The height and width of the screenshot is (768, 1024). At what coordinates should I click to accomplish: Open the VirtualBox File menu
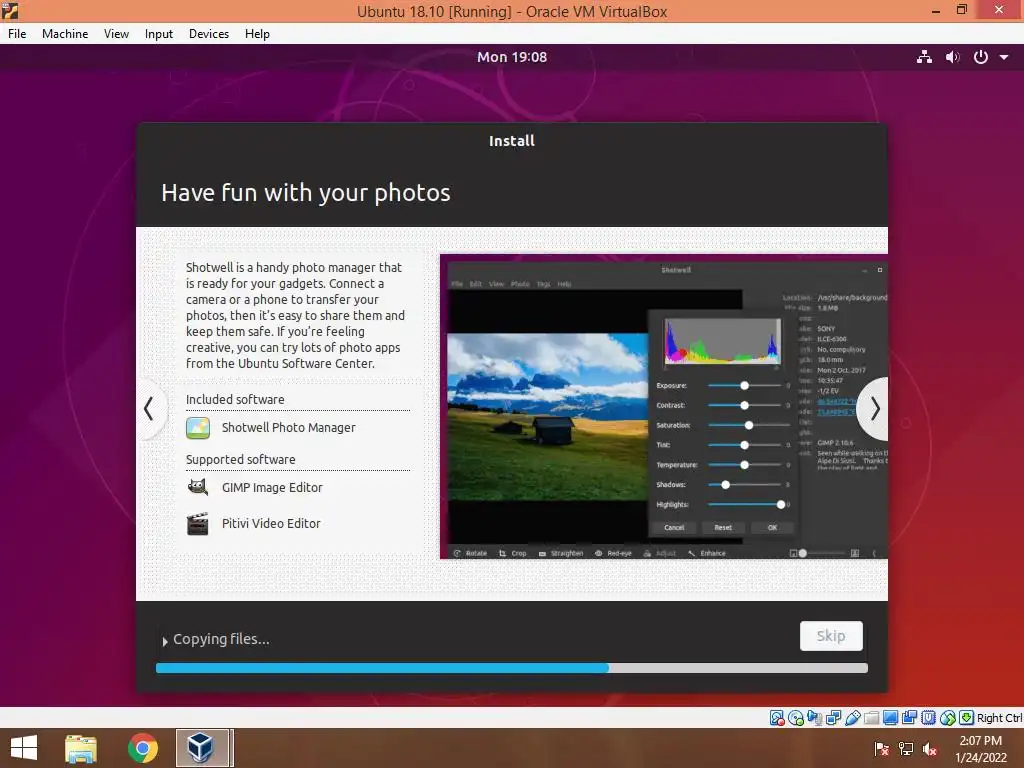[17, 34]
